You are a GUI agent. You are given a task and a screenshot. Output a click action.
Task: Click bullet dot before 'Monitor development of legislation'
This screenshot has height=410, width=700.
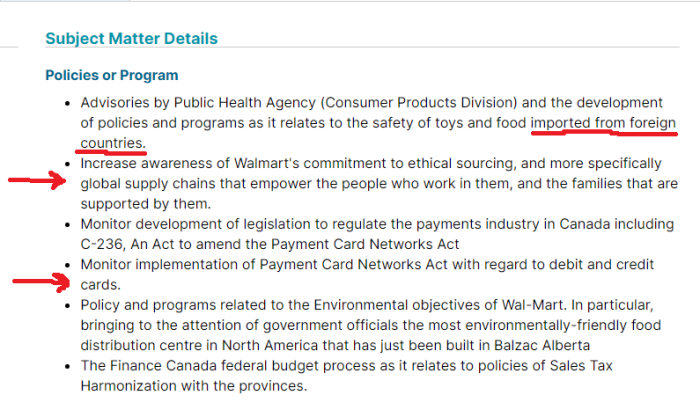click(67, 225)
